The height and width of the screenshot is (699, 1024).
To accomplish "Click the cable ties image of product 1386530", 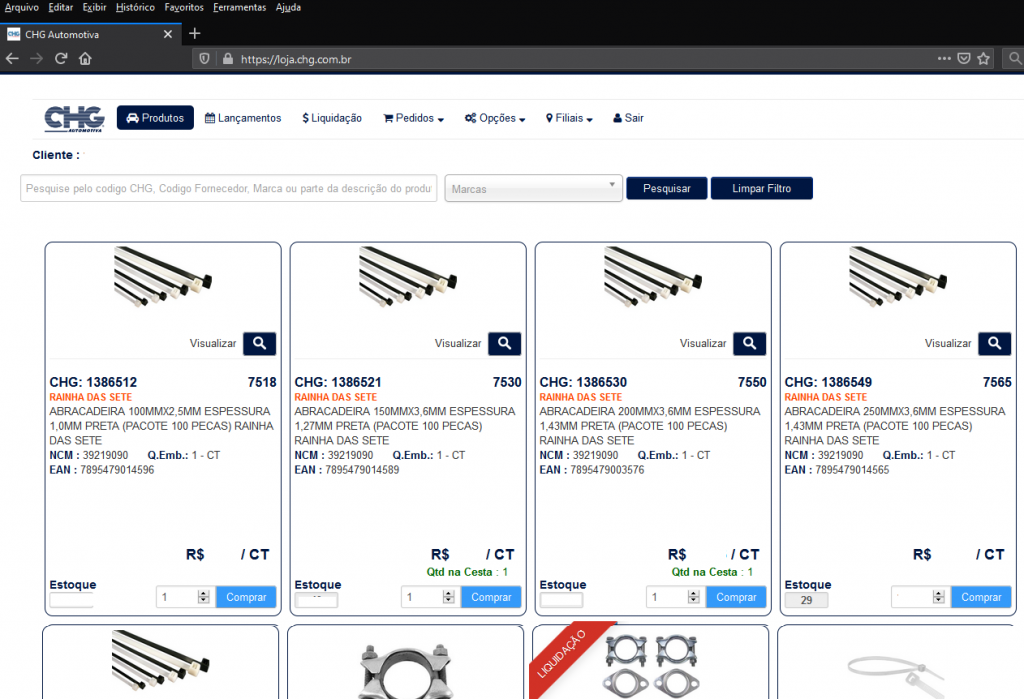I will pyautogui.click(x=652, y=276).
